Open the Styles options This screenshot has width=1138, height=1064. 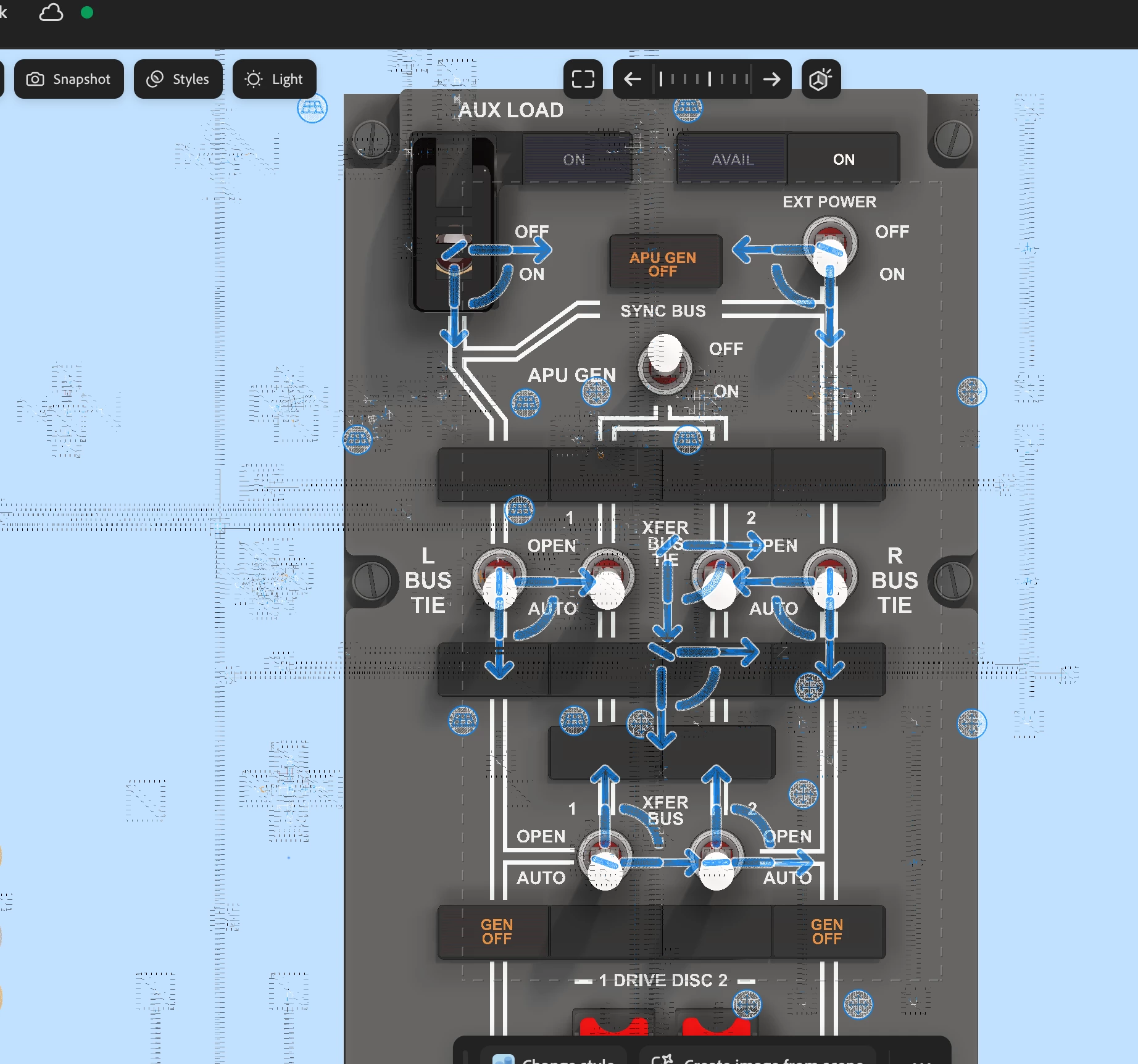point(178,79)
